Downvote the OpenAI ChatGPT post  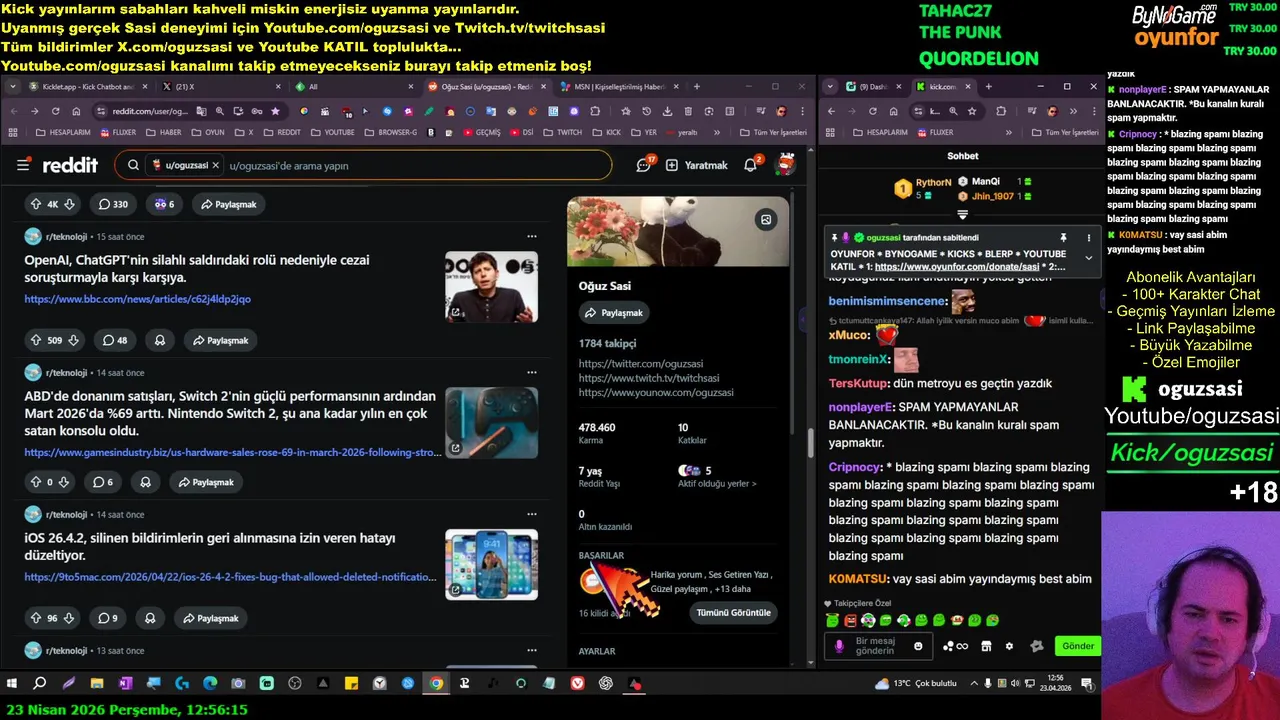[72, 340]
